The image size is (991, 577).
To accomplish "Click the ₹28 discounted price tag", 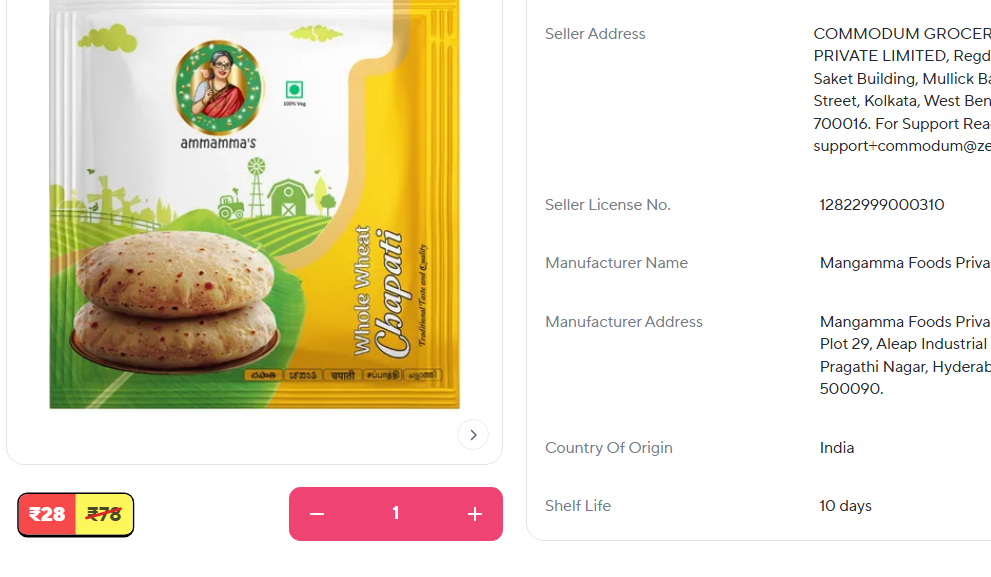I will point(47,514).
